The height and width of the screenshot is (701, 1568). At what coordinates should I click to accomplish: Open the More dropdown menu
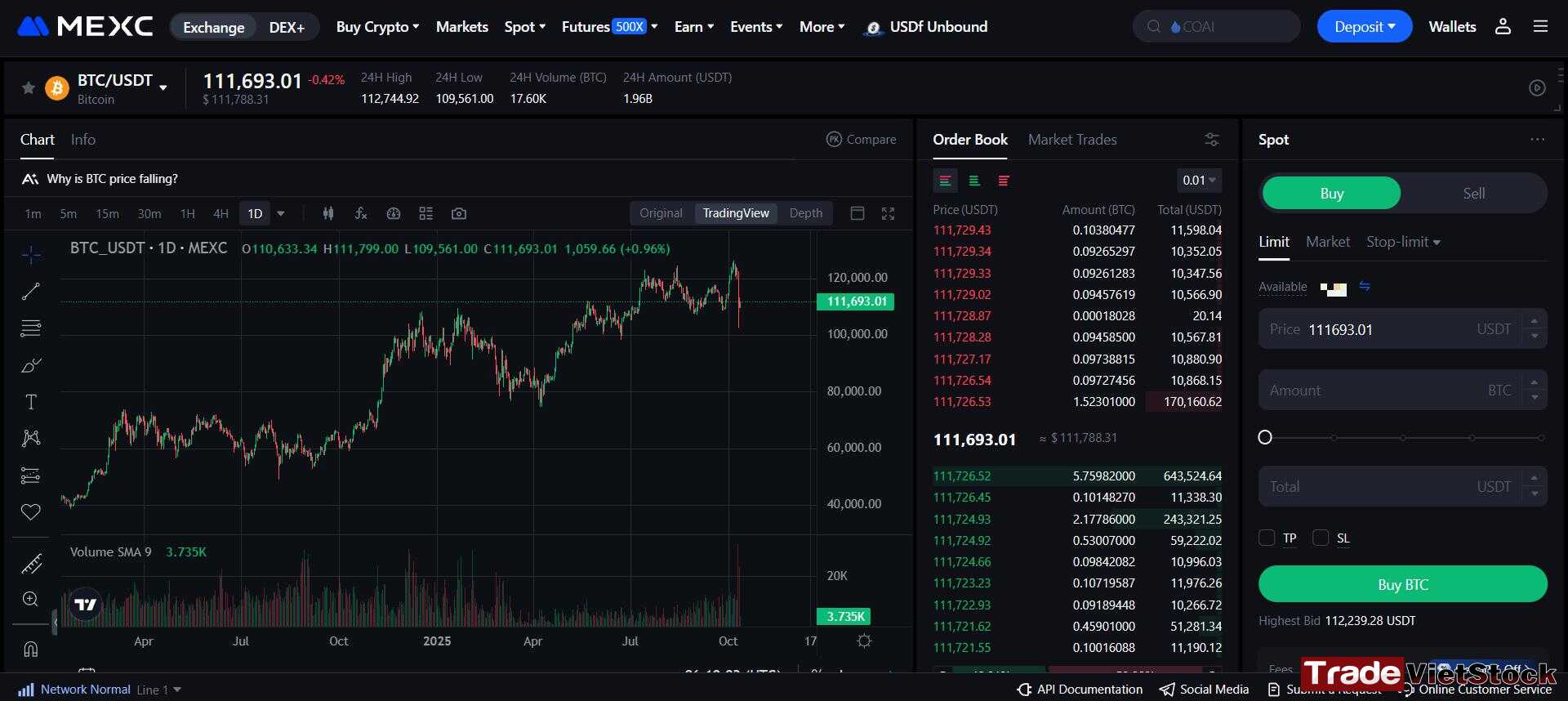822,27
